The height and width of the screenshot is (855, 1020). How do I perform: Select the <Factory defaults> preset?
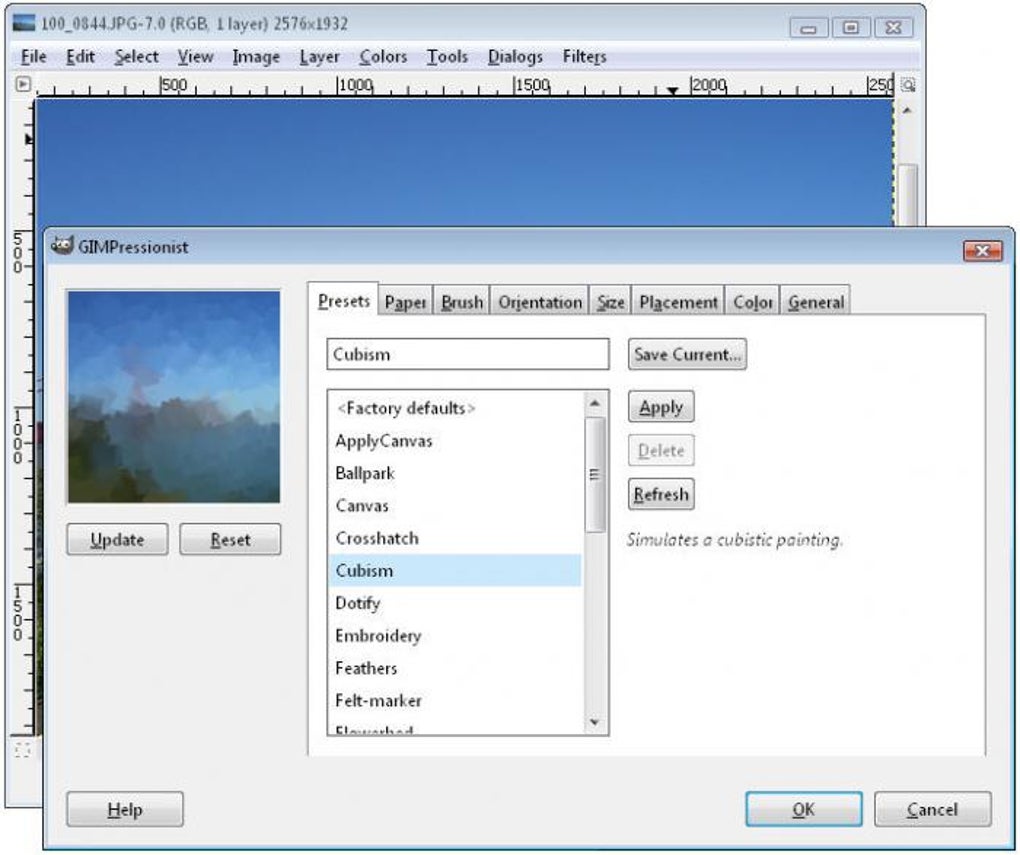pos(455,408)
